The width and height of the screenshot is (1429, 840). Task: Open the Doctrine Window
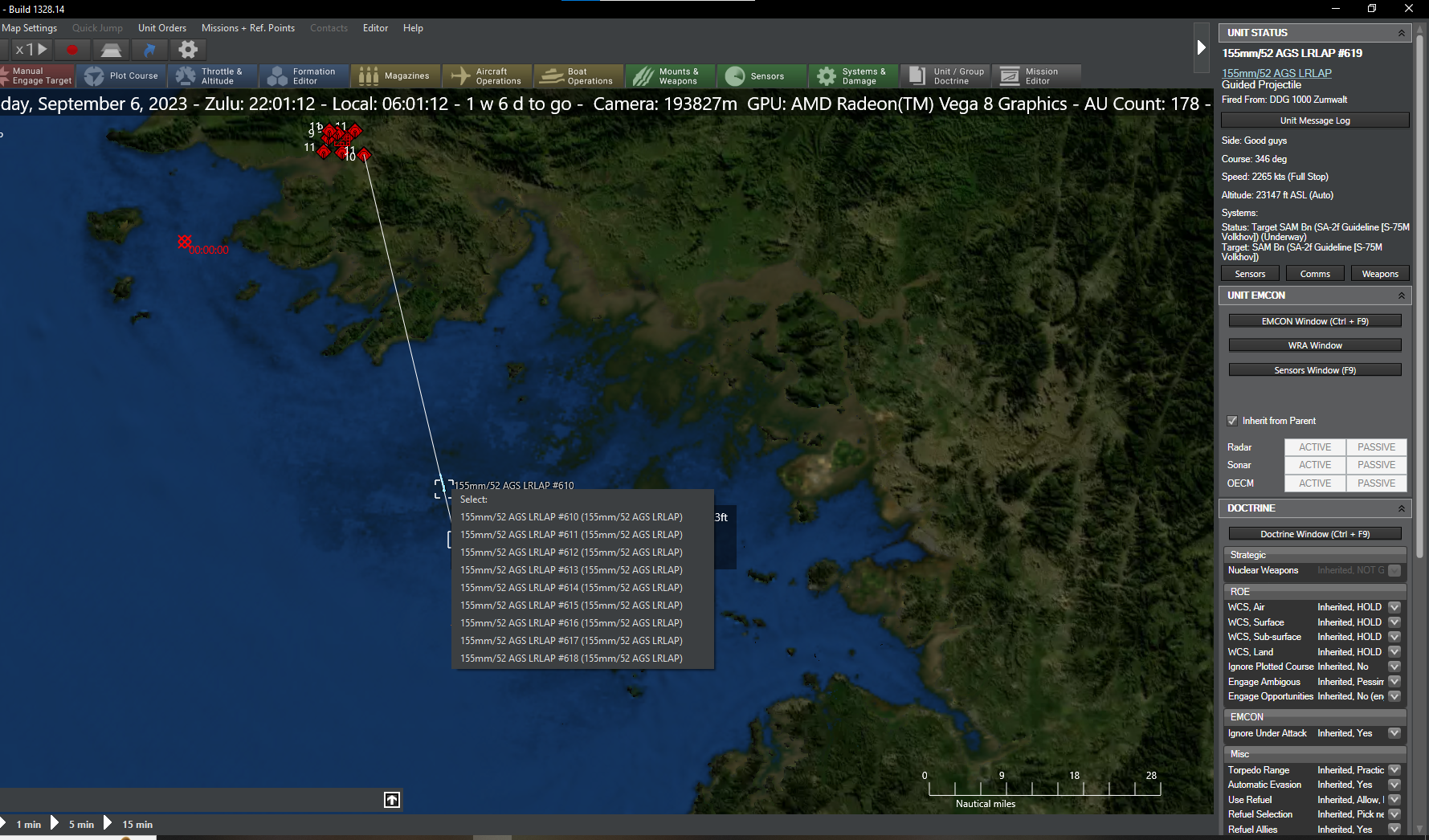[x=1315, y=534]
